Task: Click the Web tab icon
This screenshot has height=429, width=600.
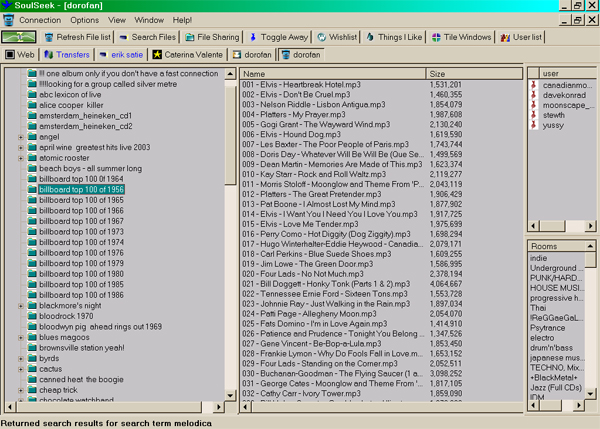Action: (10, 55)
